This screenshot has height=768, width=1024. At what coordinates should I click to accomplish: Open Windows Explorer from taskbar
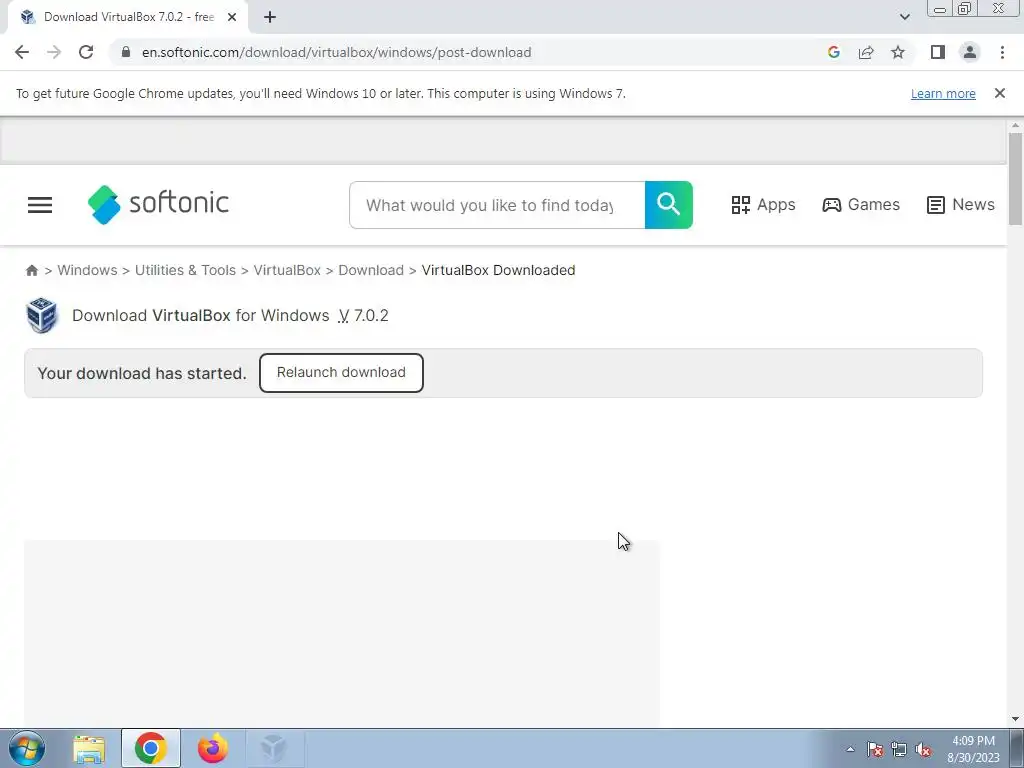click(x=89, y=748)
